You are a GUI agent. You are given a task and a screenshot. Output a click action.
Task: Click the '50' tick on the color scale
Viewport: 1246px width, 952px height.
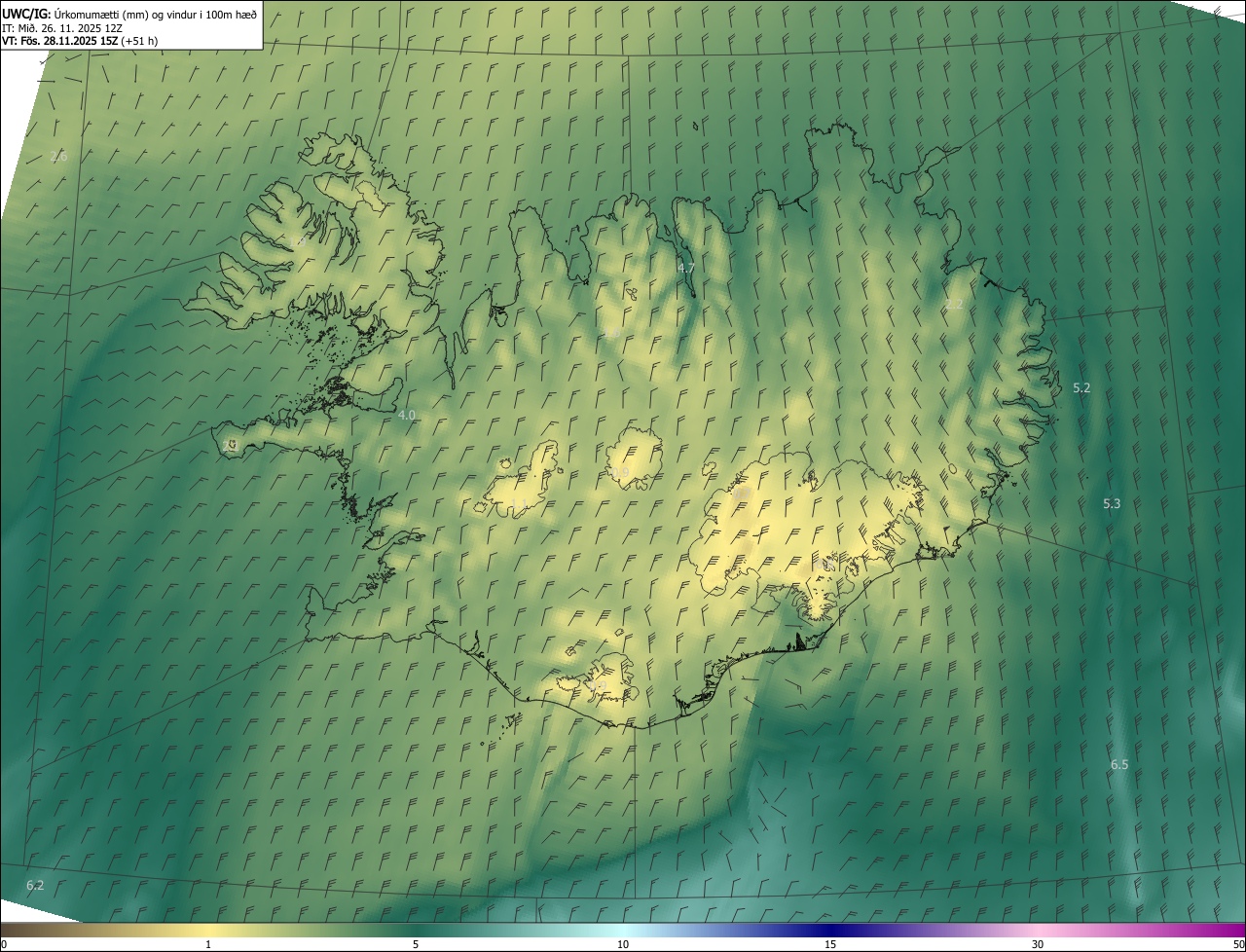1239,944
